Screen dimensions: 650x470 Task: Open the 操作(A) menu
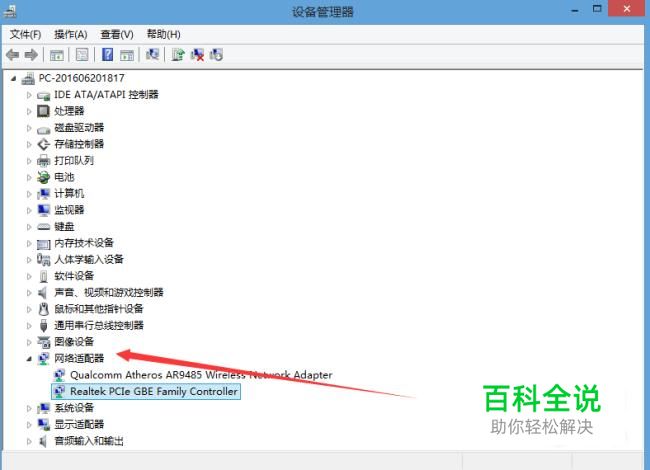pyautogui.click(x=70, y=34)
